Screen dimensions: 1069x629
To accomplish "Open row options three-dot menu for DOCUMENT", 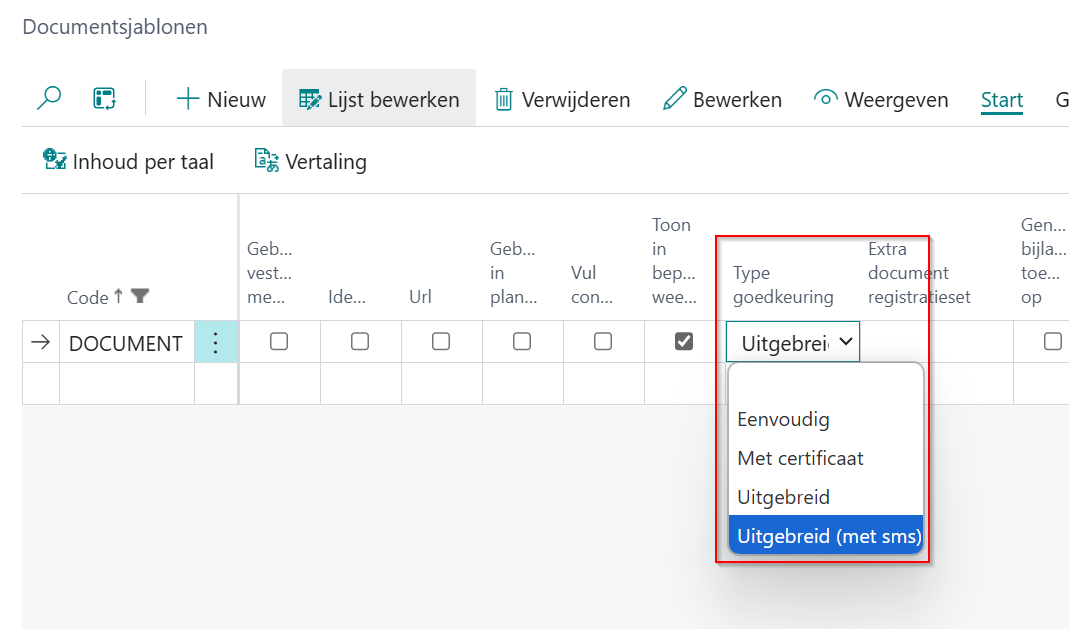I will [216, 342].
